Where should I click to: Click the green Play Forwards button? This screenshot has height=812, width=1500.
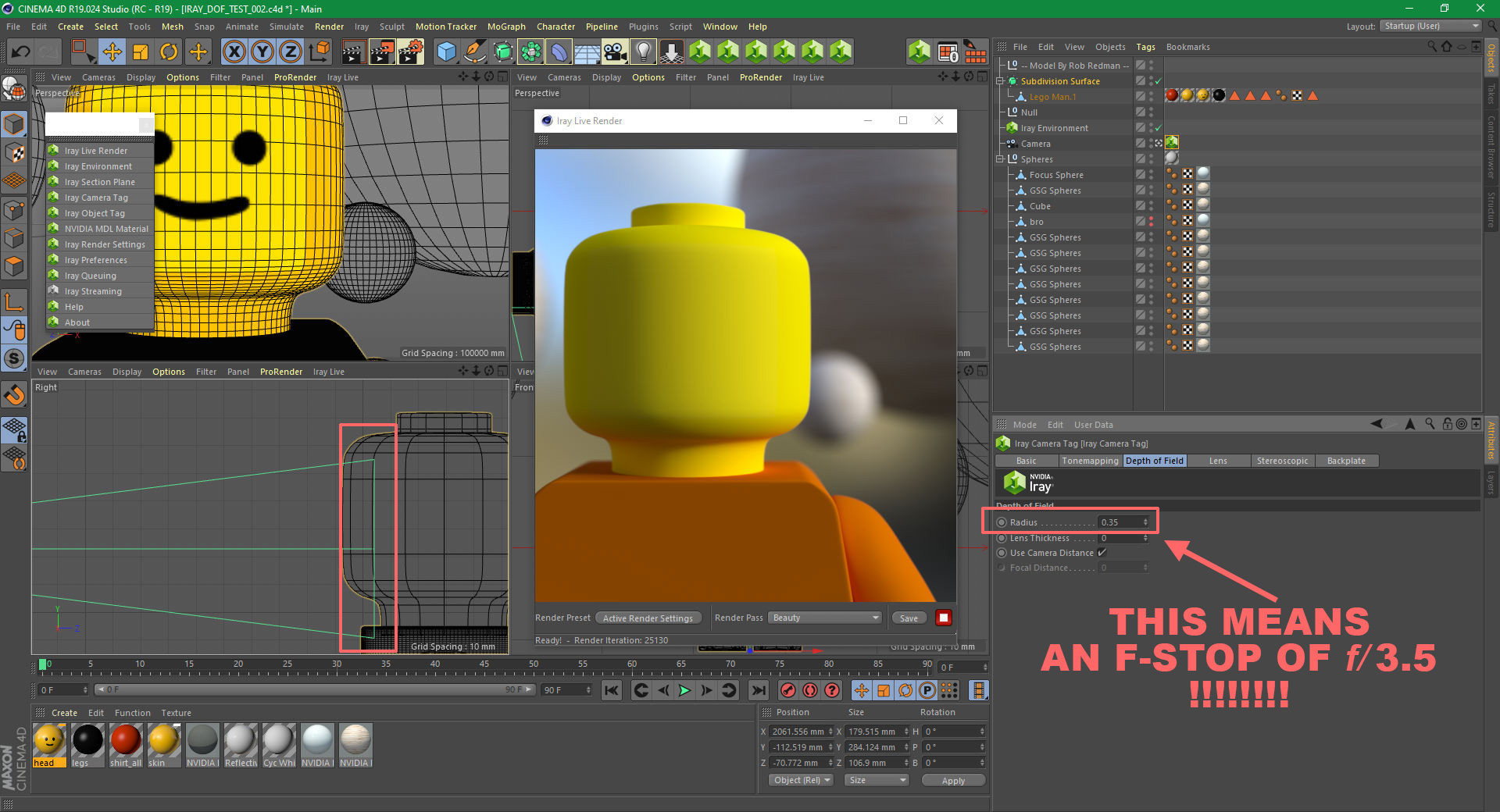[684, 690]
